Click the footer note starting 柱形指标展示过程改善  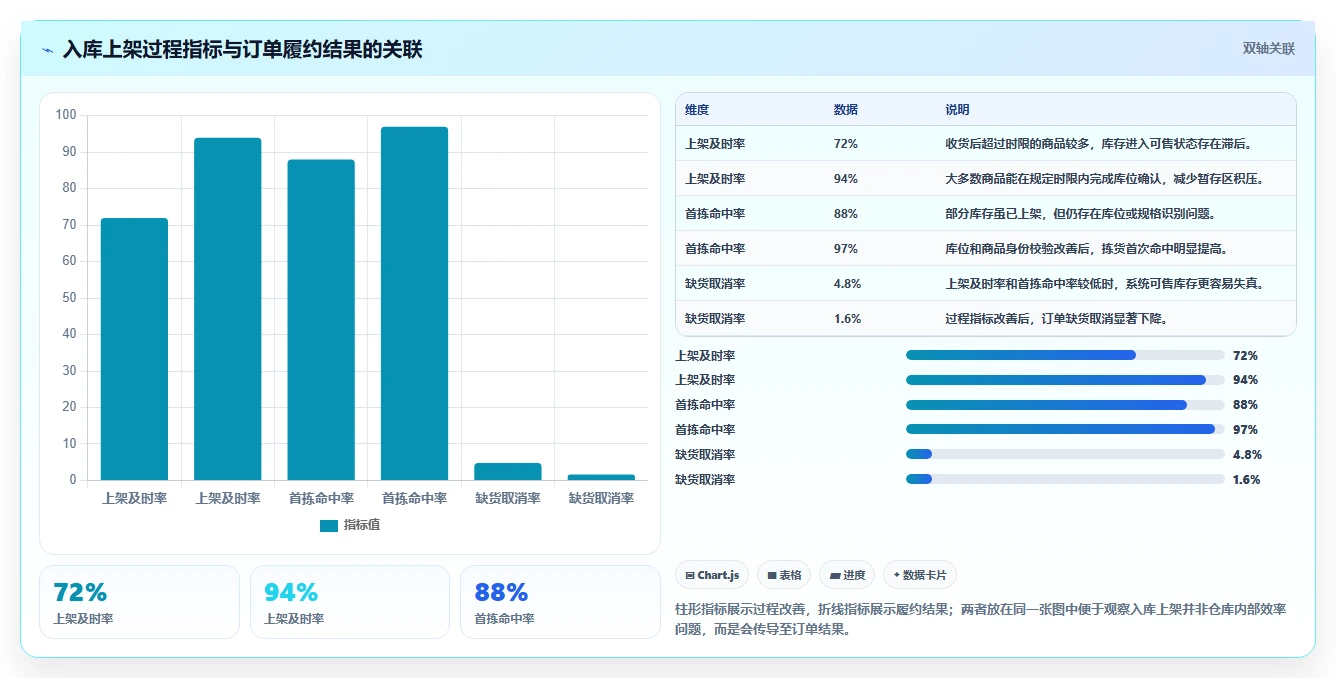(981, 620)
